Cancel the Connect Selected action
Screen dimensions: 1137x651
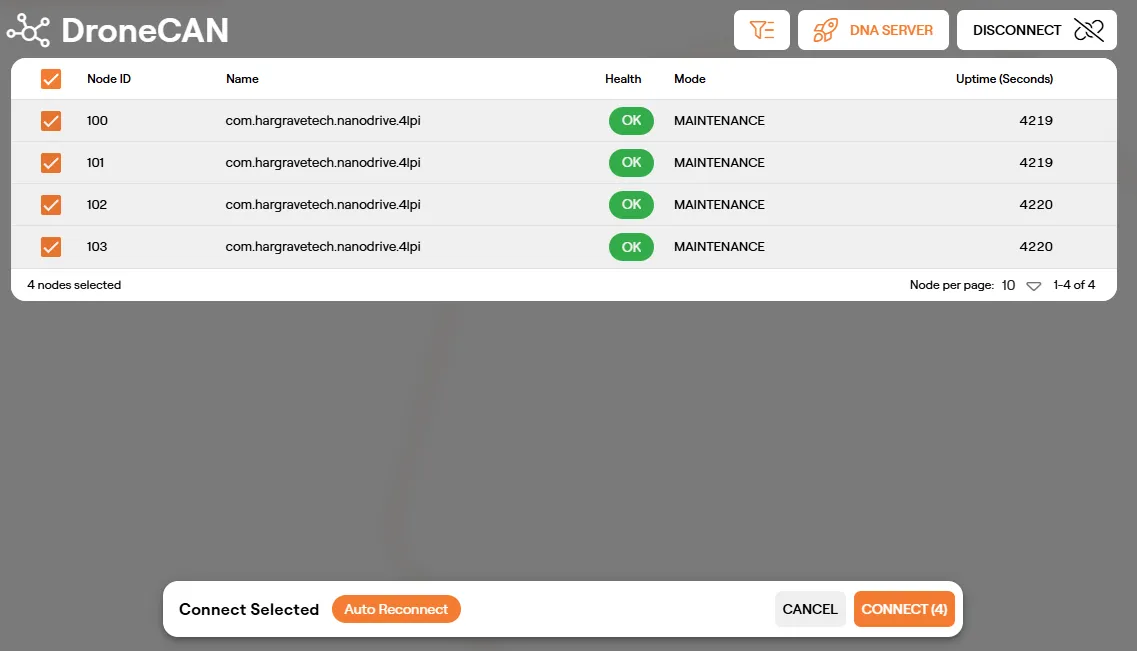[810, 609]
